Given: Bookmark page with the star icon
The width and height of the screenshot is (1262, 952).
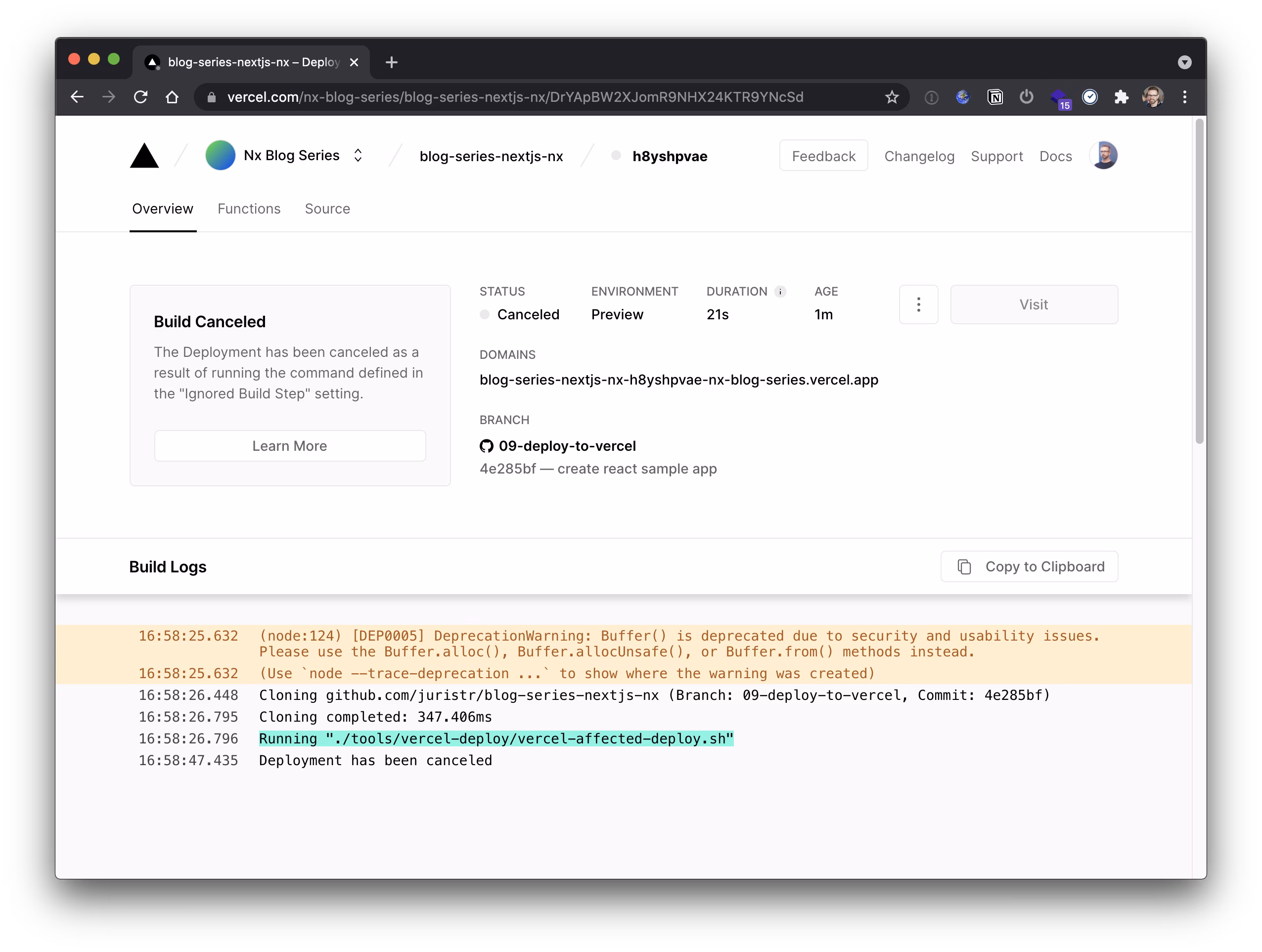Looking at the screenshot, I should click(892, 97).
